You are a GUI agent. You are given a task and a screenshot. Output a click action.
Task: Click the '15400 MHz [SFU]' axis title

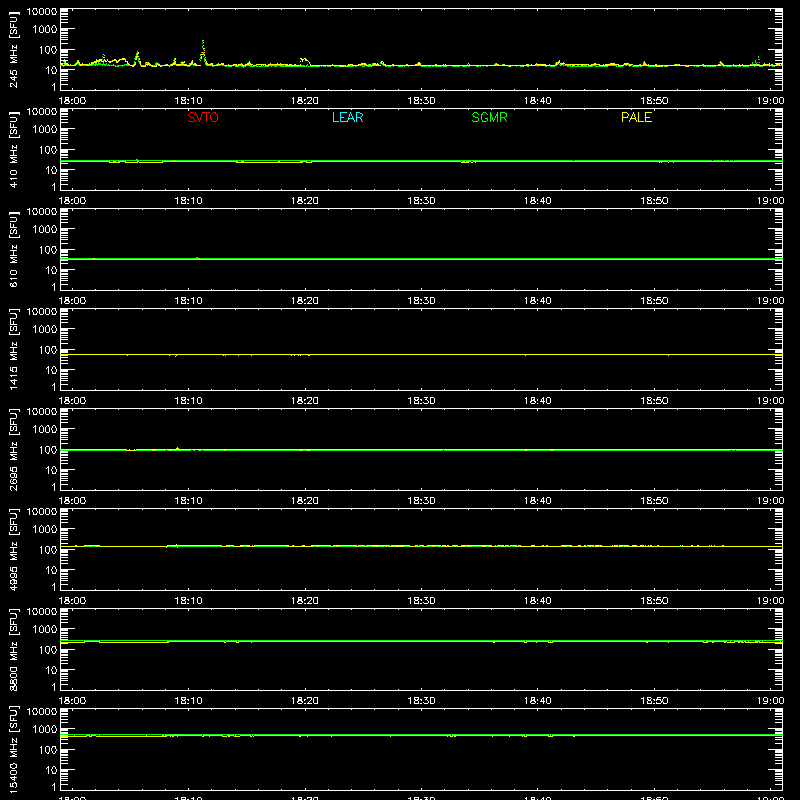click(x=13, y=749)
